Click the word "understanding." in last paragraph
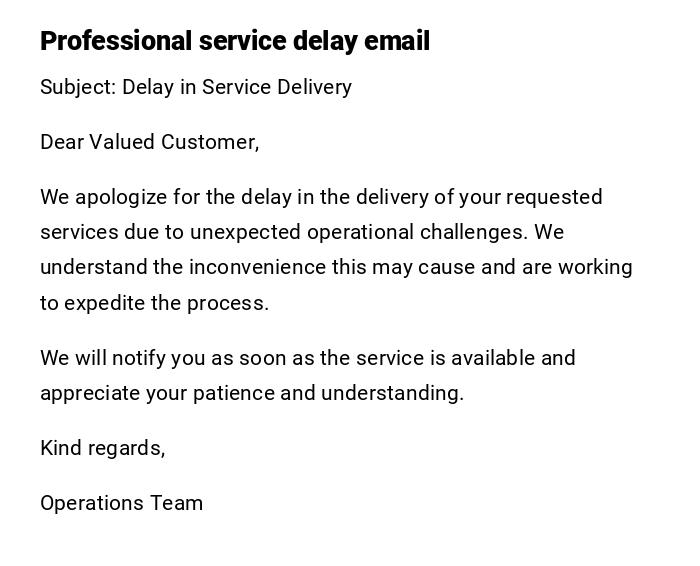The image size is (700, 566). [393, 393]
